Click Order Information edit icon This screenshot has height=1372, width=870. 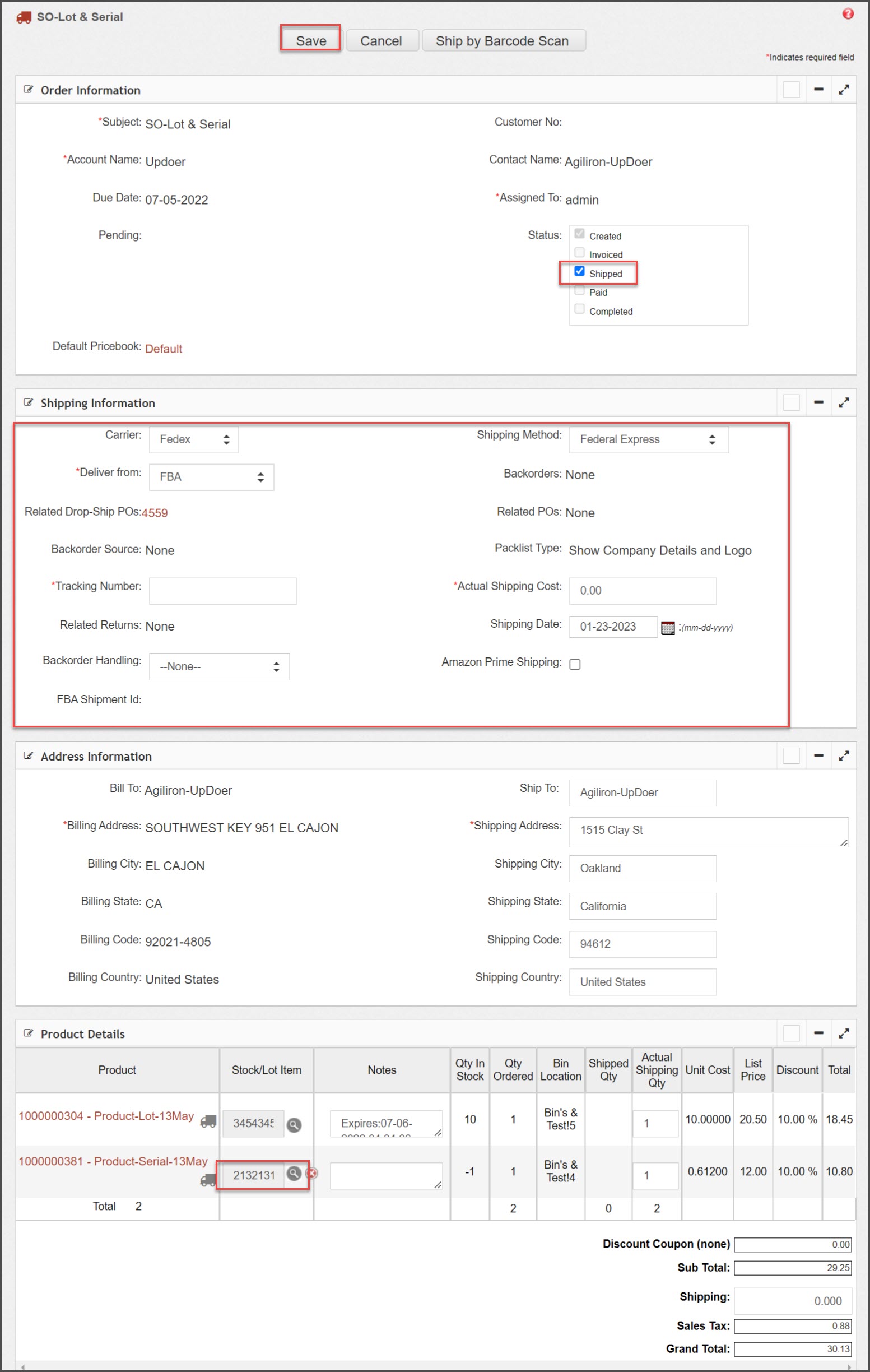pyautogui.click(x=28, y=90)
